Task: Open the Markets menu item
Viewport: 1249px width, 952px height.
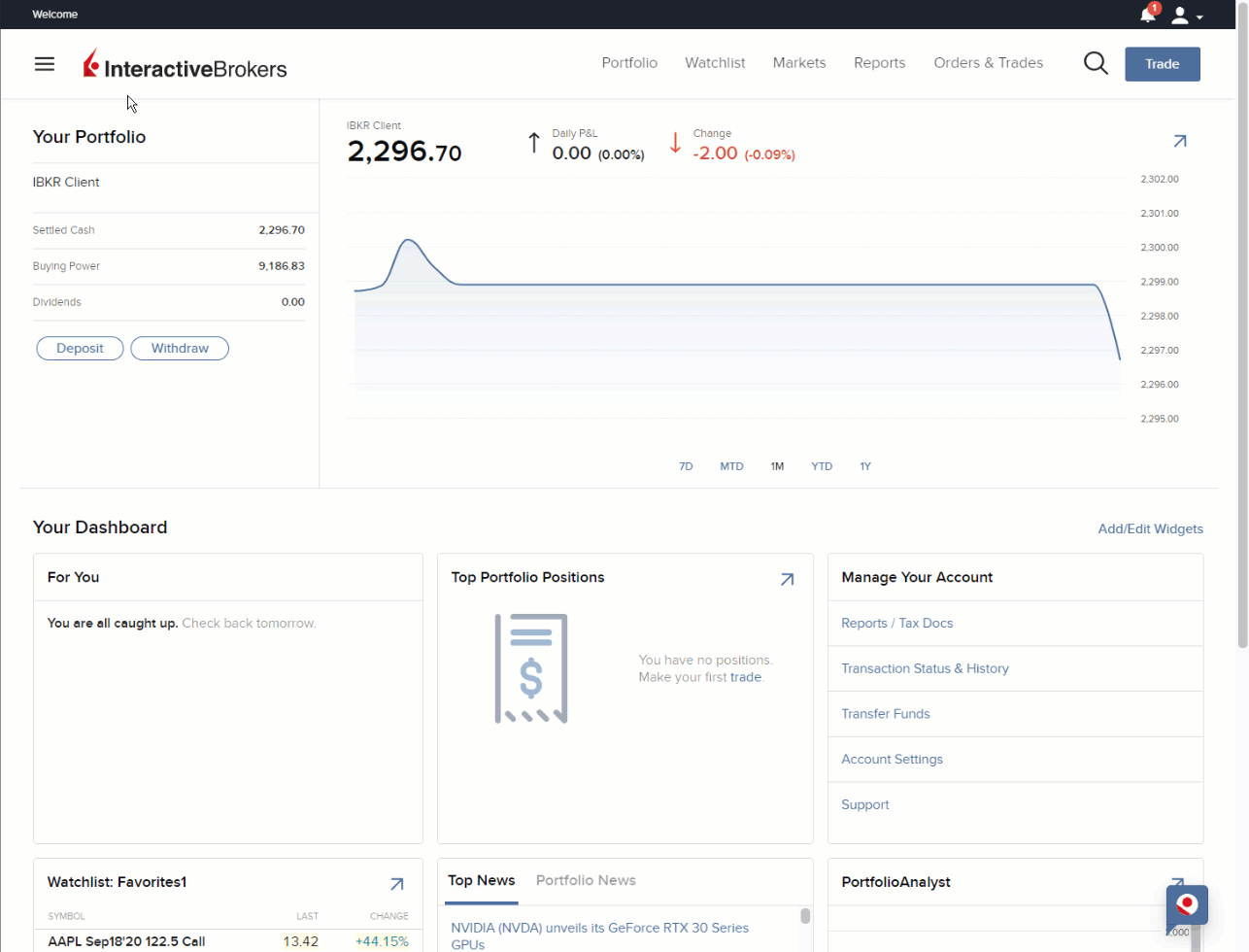Action: click(x=798, y=62)
